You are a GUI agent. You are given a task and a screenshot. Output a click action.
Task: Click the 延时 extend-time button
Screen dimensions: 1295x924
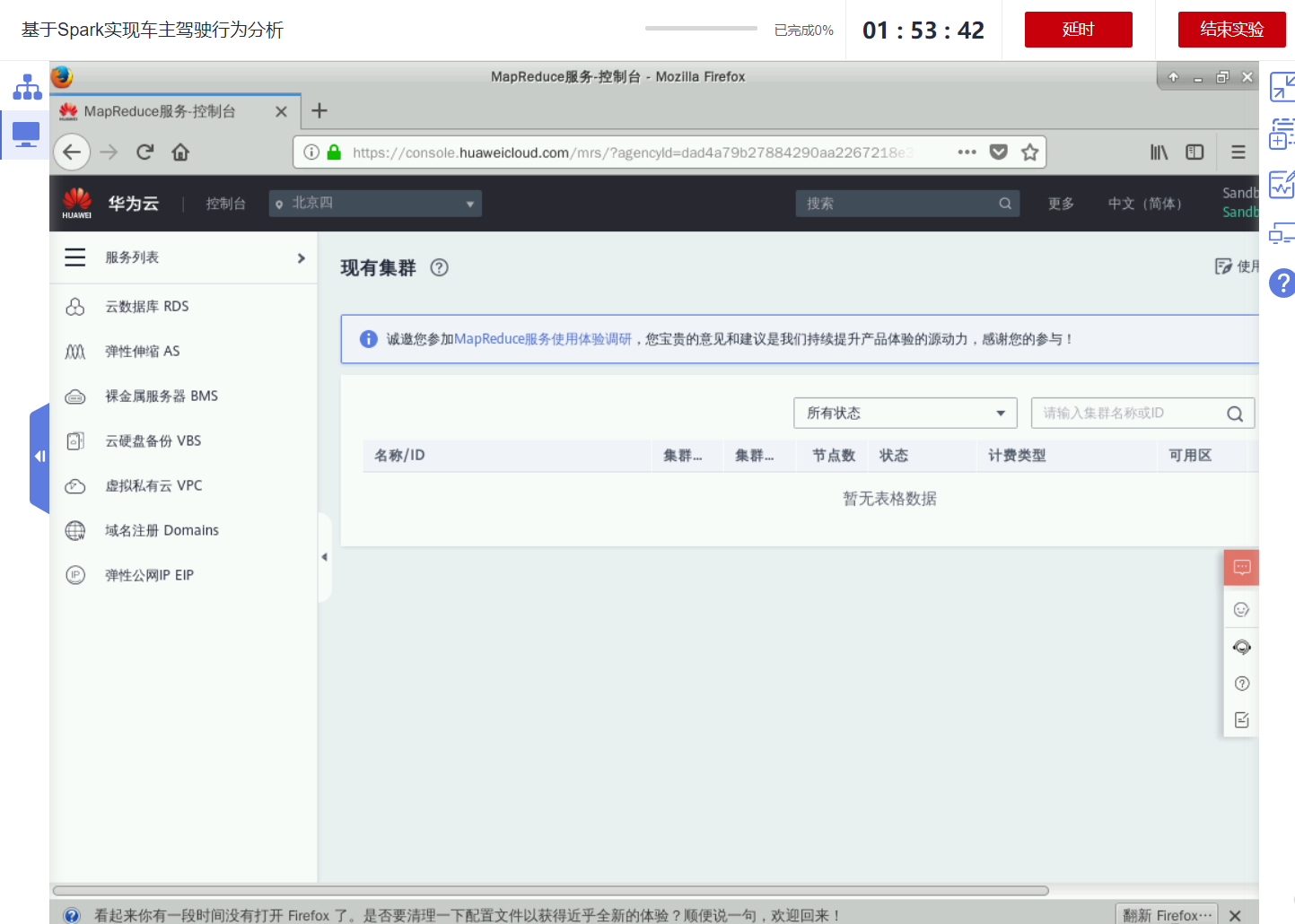[1078, 29]
